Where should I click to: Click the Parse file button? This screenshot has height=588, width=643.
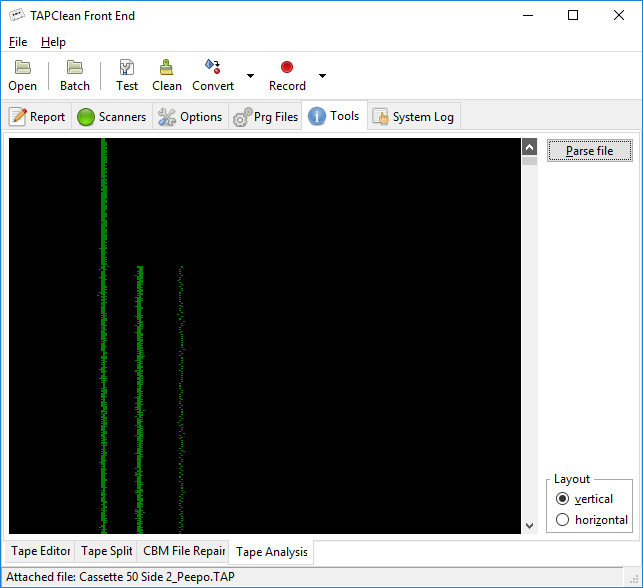[589, 151]
